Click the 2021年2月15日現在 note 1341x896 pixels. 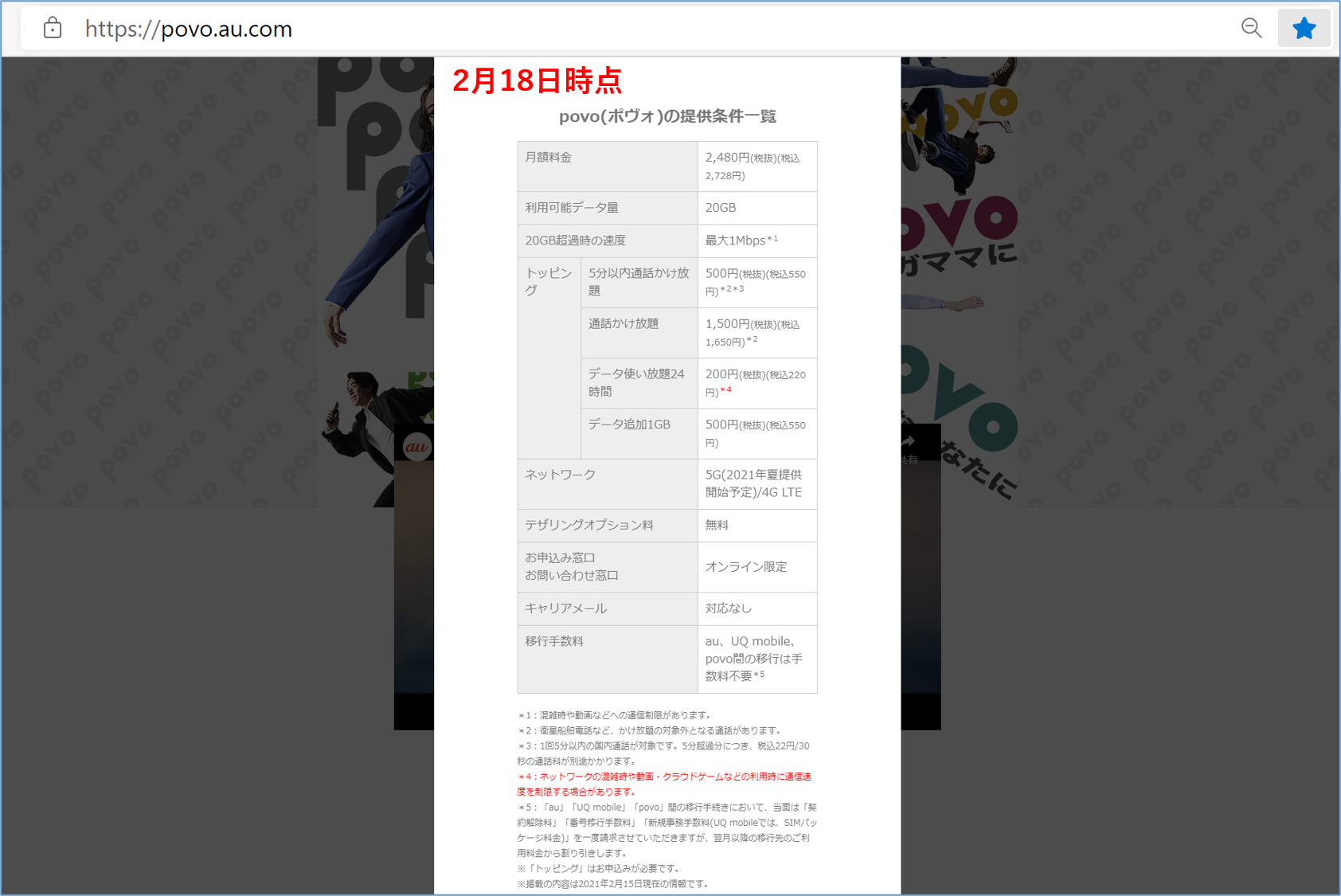(613, 884)
